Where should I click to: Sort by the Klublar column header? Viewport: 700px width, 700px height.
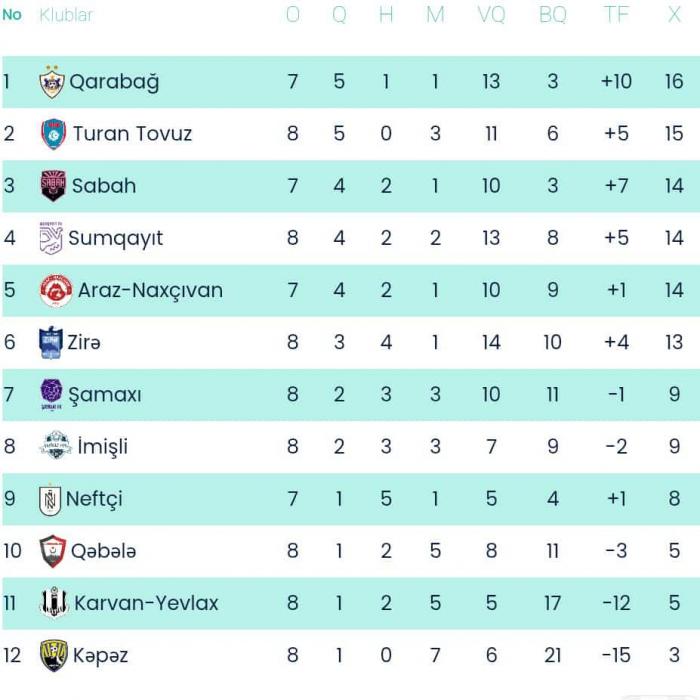coord(66,15)
